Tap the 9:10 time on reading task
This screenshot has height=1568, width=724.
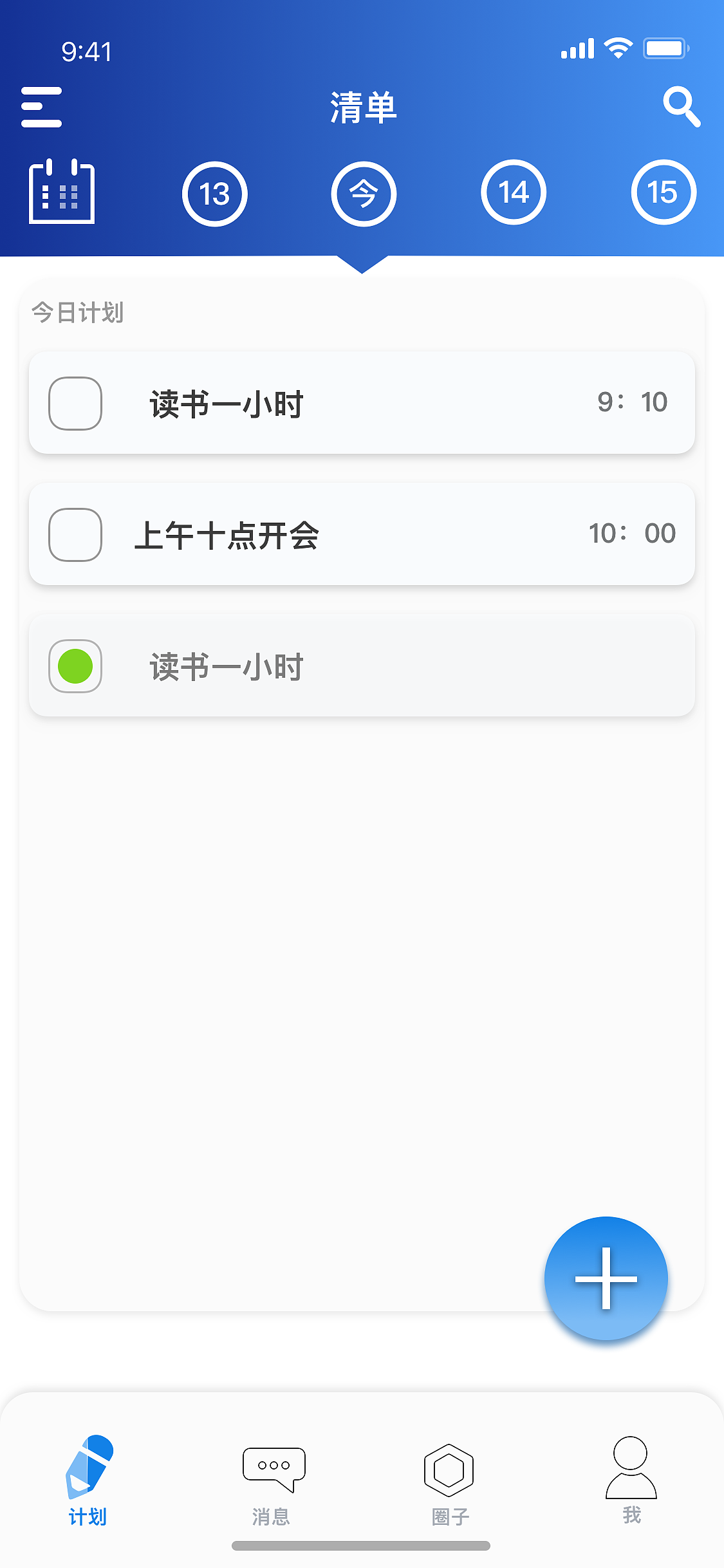632,402
